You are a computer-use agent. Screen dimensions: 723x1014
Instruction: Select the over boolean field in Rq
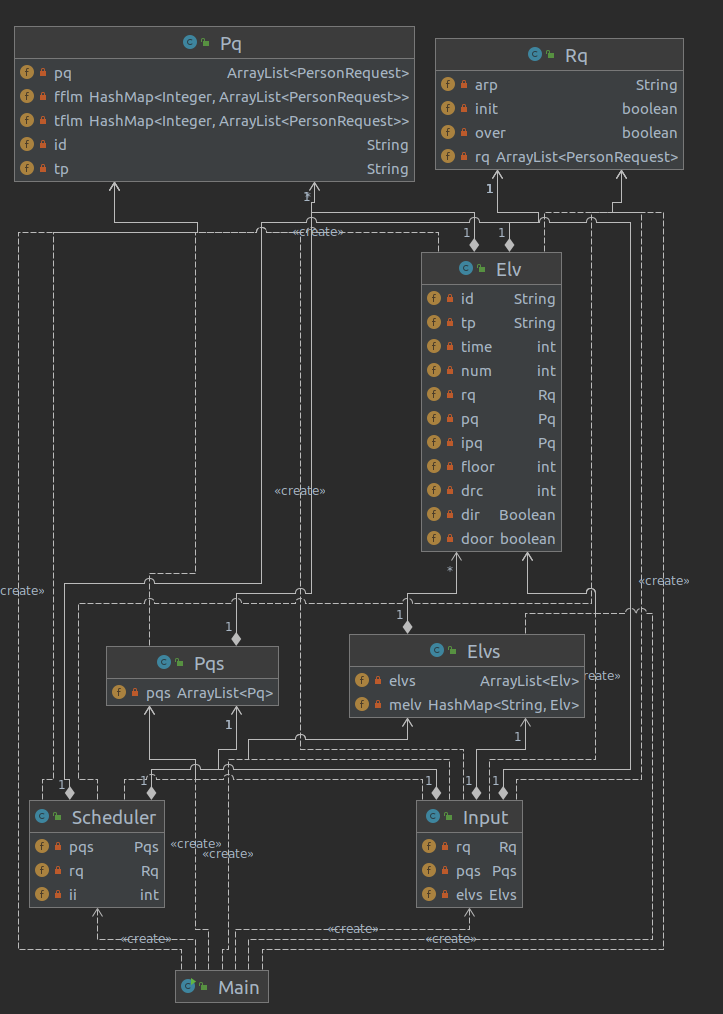coord(559,133)
